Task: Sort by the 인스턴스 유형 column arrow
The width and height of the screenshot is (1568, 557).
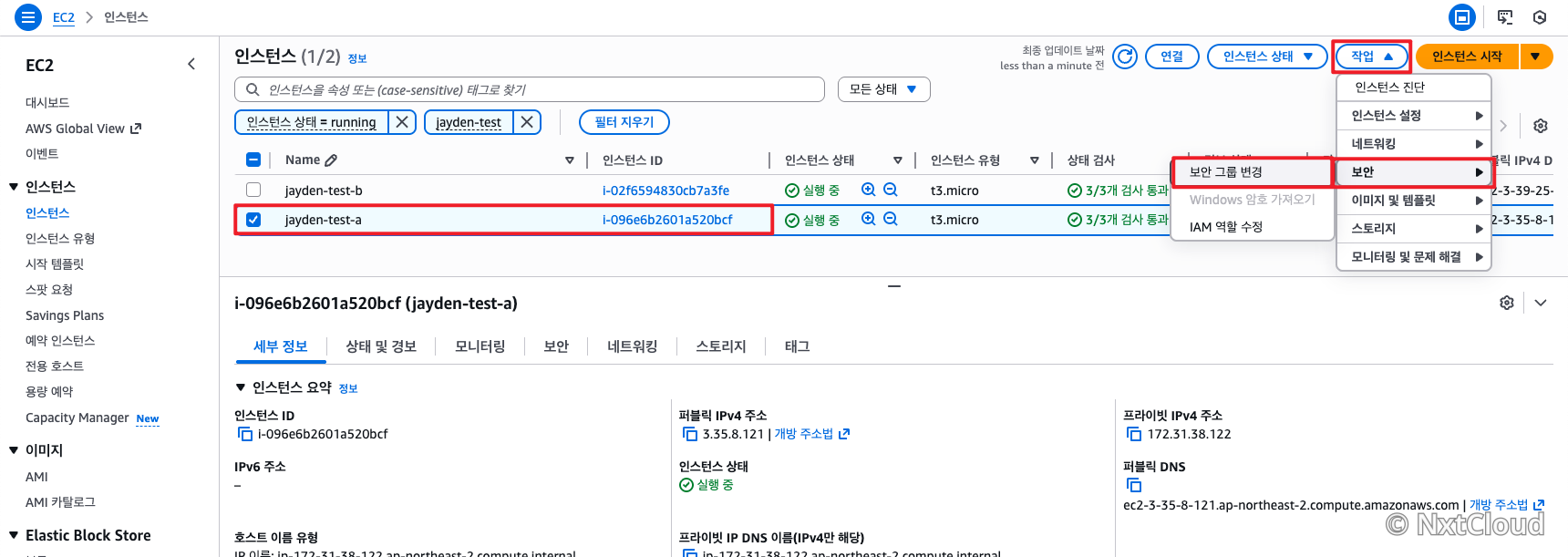Action: (x=1035, y=160)
